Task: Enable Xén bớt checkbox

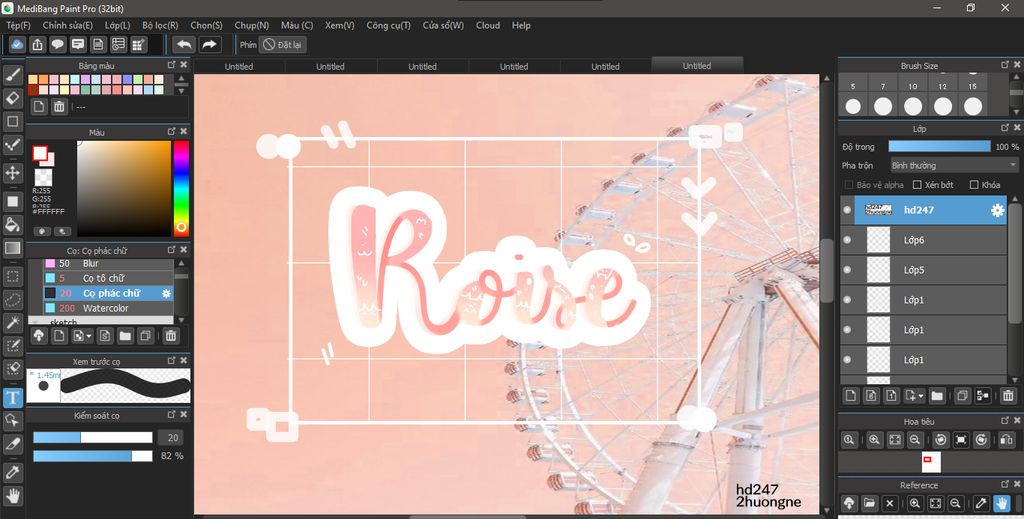Action: [917, 185]
